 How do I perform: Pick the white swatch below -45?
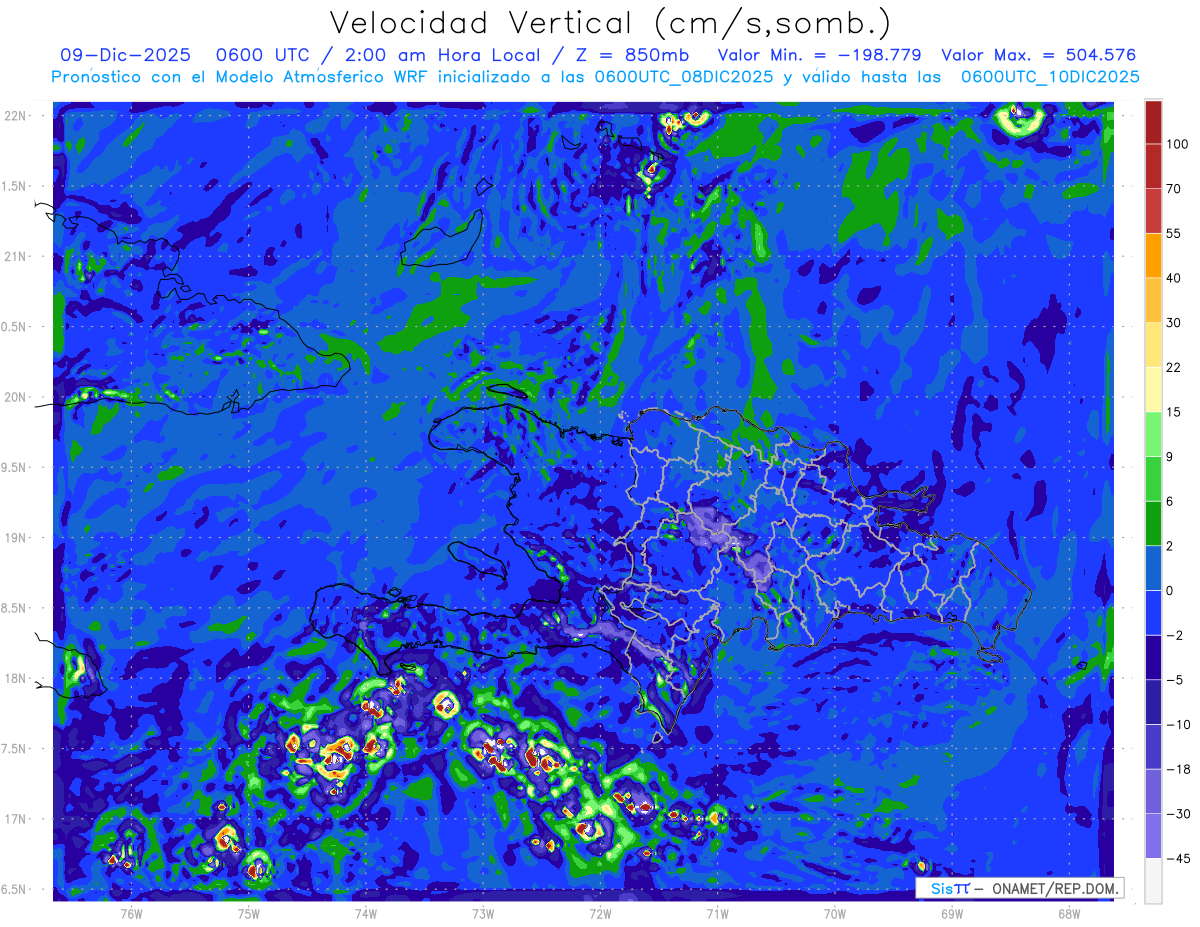coord(1153,880)
